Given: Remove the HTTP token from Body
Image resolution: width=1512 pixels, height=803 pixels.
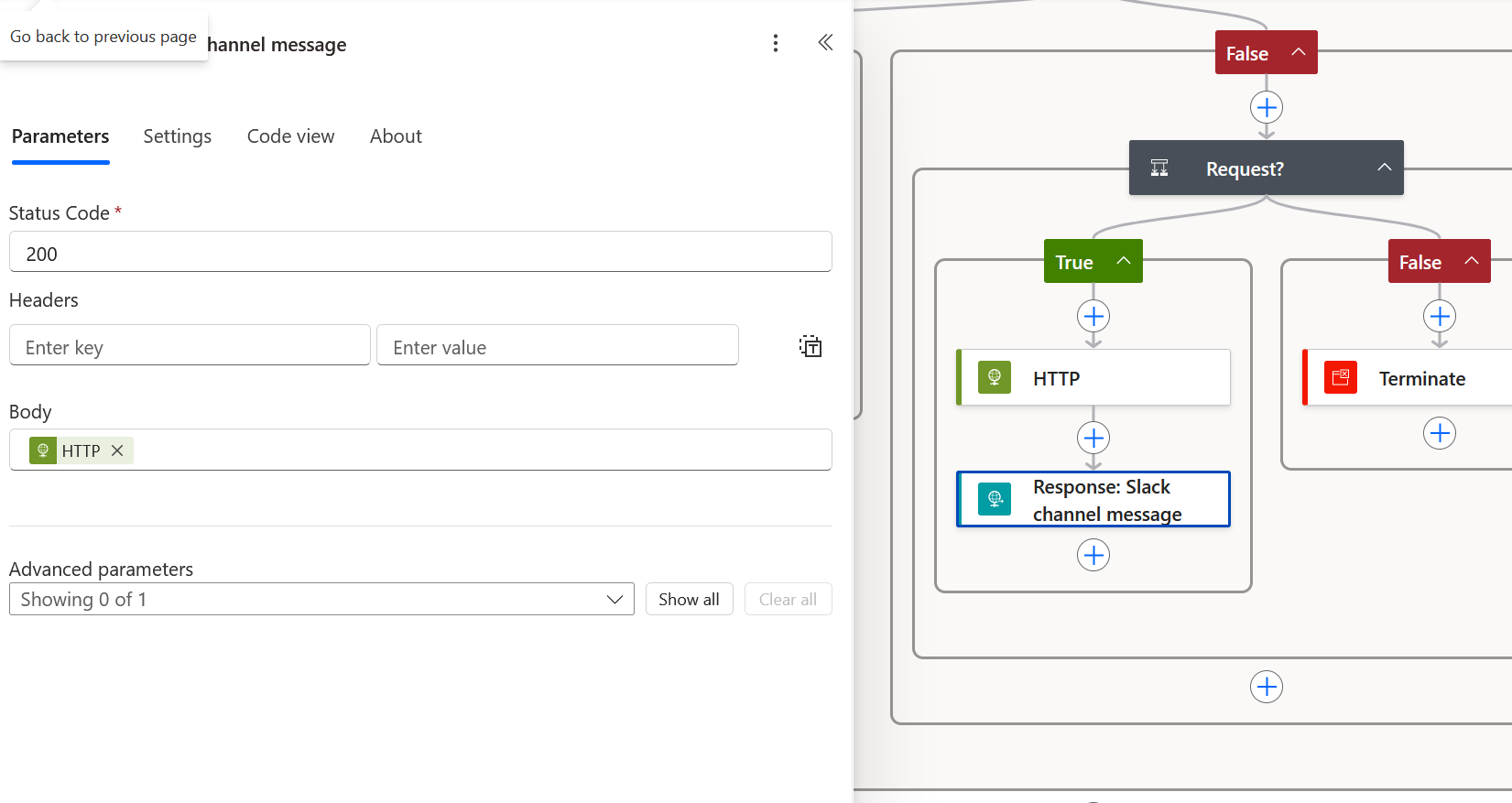Looking at the screenshot, I should [117, 450].
